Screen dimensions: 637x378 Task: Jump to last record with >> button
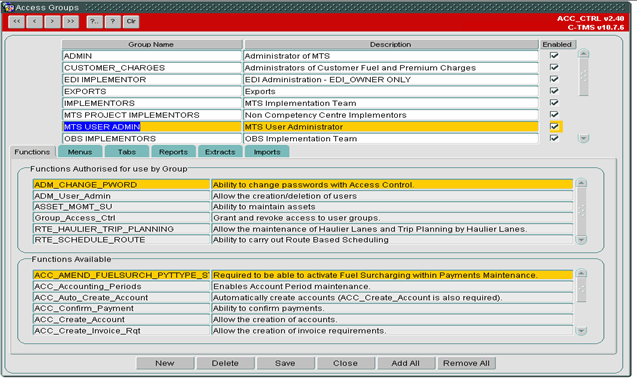(70, 22)
